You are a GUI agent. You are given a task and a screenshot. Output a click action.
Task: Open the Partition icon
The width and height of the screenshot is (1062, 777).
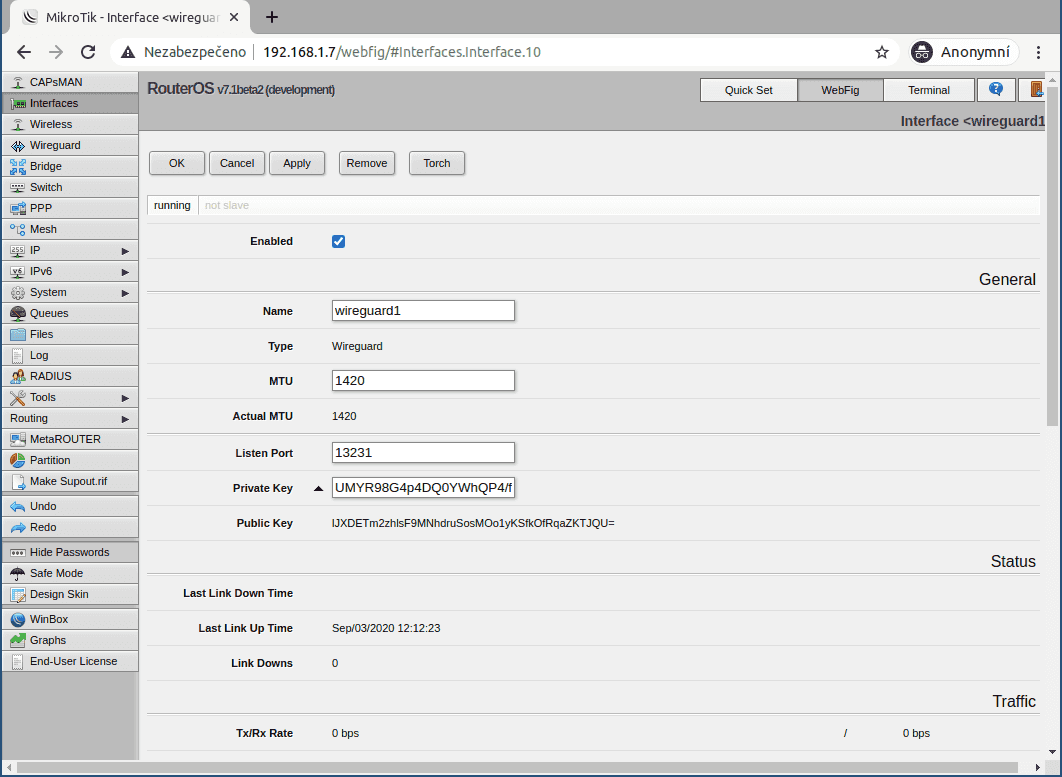coord(18,460)
